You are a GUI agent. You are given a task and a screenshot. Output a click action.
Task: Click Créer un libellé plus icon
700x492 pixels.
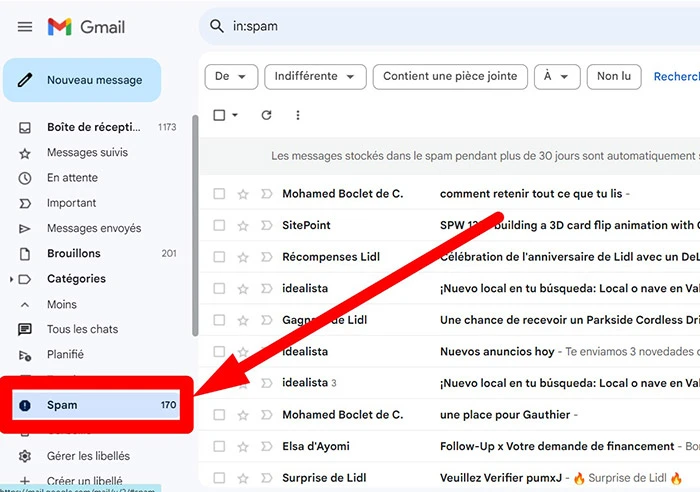click(x=25, y=481)
